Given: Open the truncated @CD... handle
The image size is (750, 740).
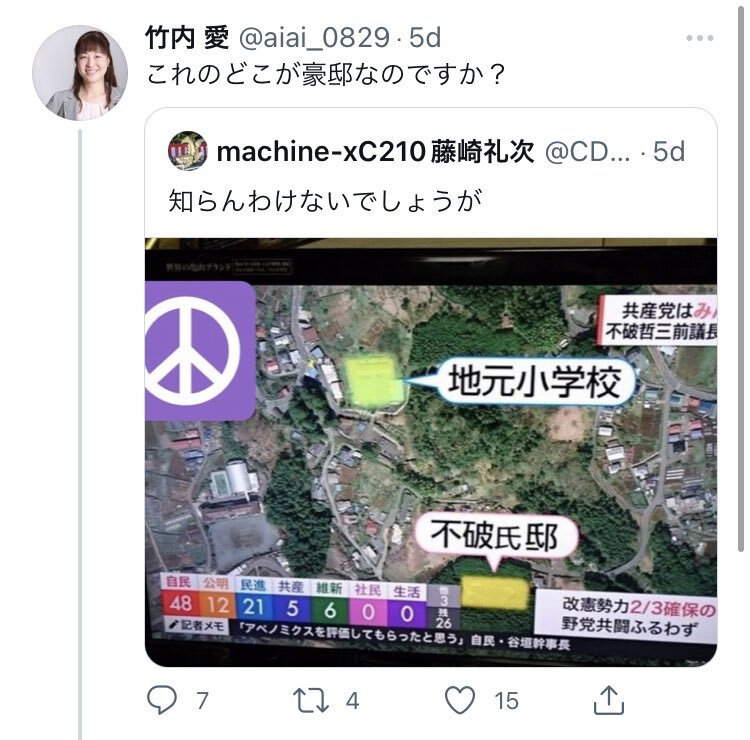Looking at the screenshot, I should click(588, 152).
